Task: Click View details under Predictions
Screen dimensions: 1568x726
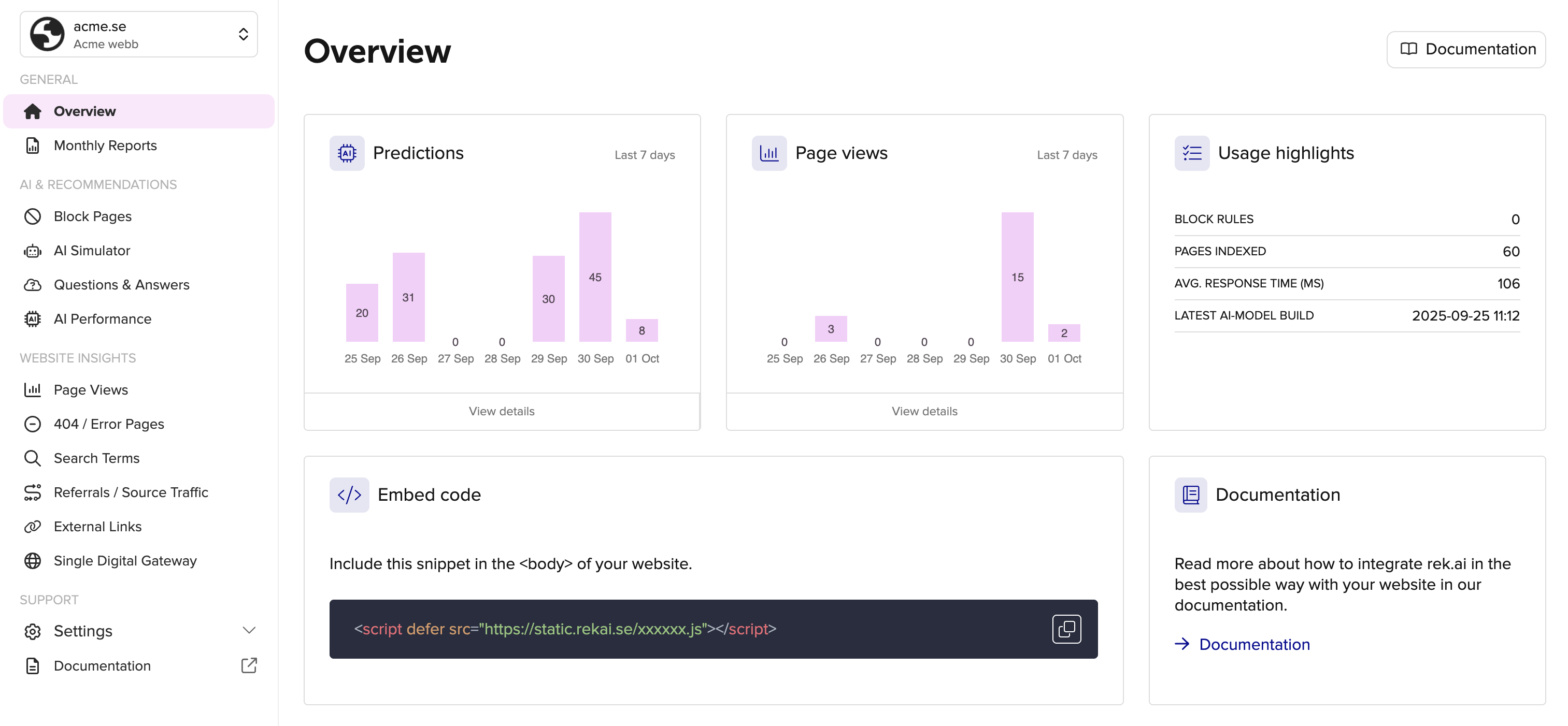Action: pyautogui.click(x=502, y=411)
